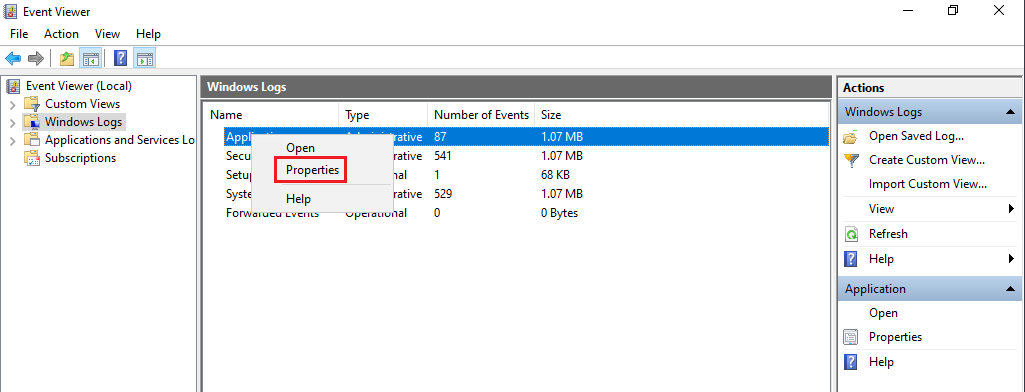Click the Back arrow toolbar icon
Image resolution: width=1025 pixels, height=392 pixels.
point(12,59)
